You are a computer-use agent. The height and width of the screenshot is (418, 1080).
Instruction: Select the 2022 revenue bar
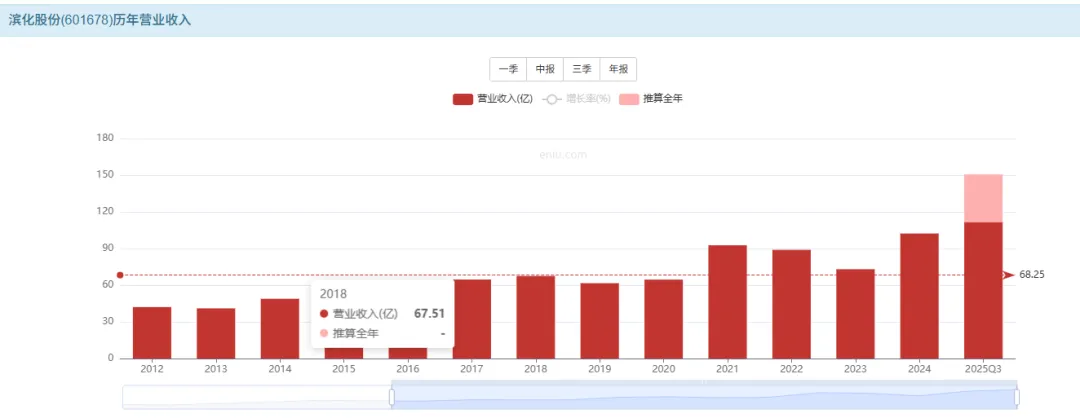click(x=791, y=304)
